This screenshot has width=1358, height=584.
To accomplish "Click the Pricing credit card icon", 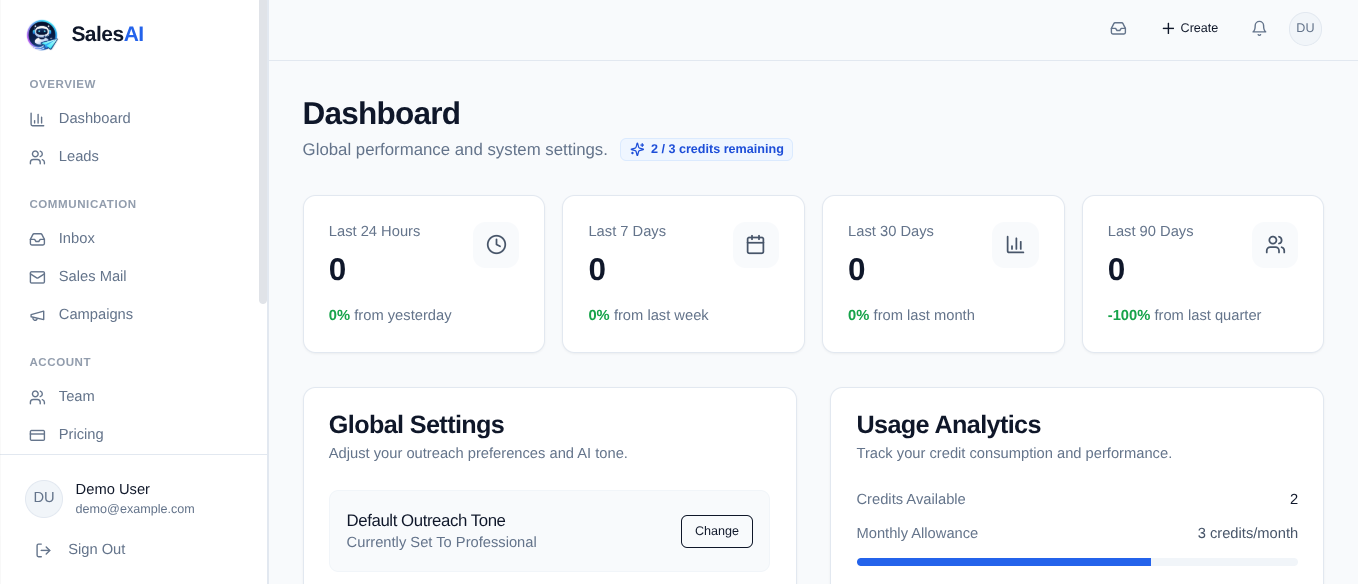I will 37,435.
